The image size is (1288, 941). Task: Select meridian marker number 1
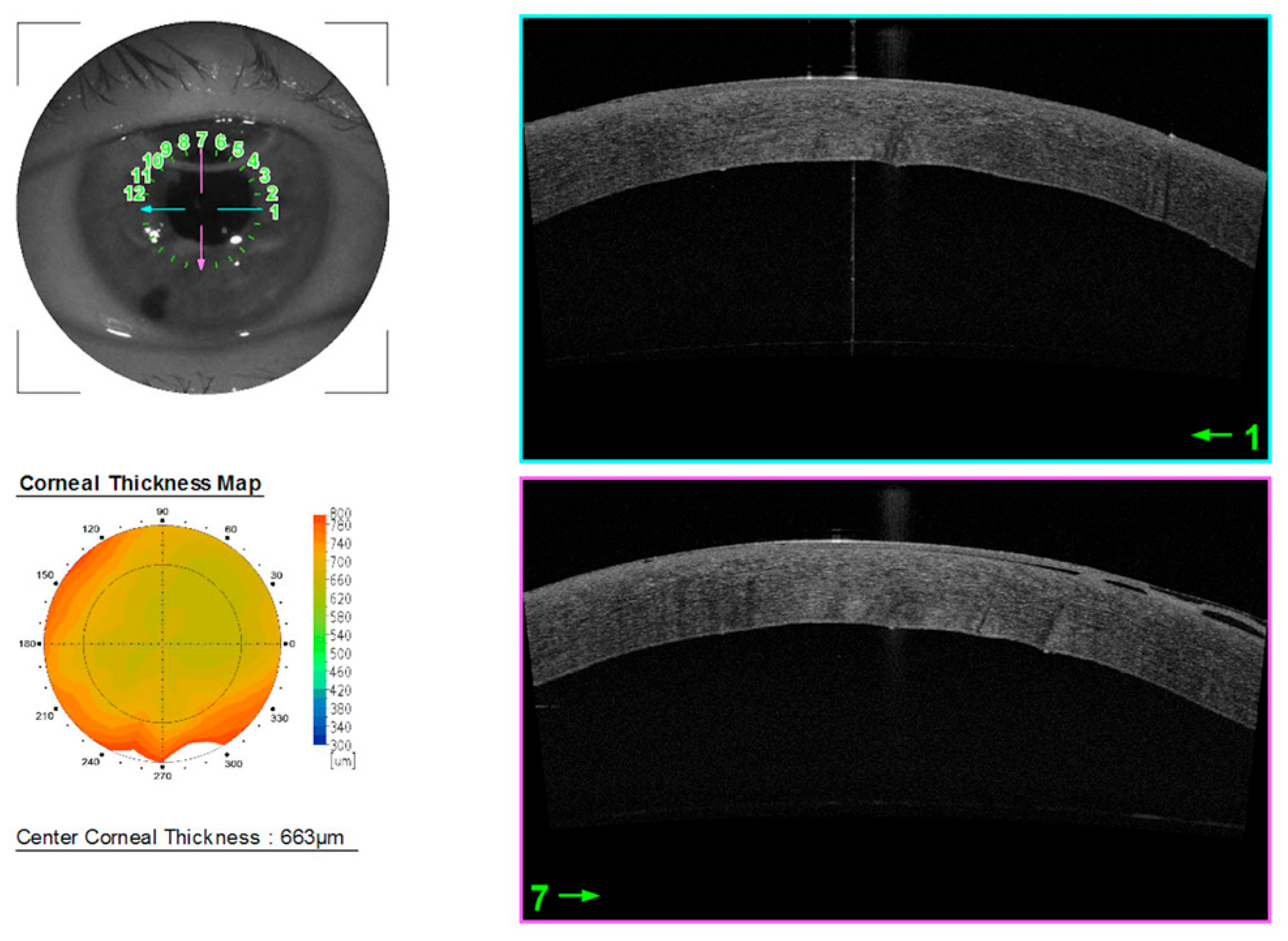(274, 212)
